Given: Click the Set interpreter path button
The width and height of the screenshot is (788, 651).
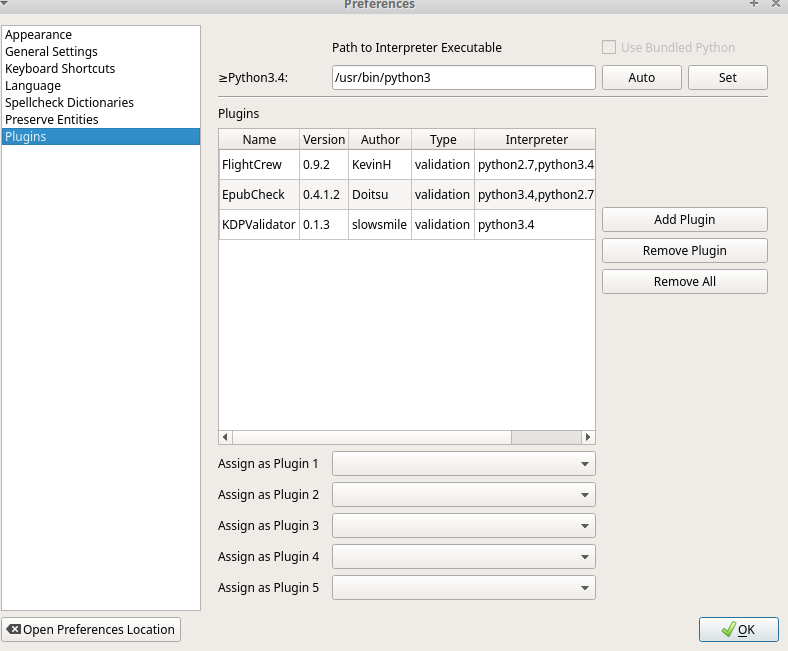Looking at the screenshot, I should (728, 77).
